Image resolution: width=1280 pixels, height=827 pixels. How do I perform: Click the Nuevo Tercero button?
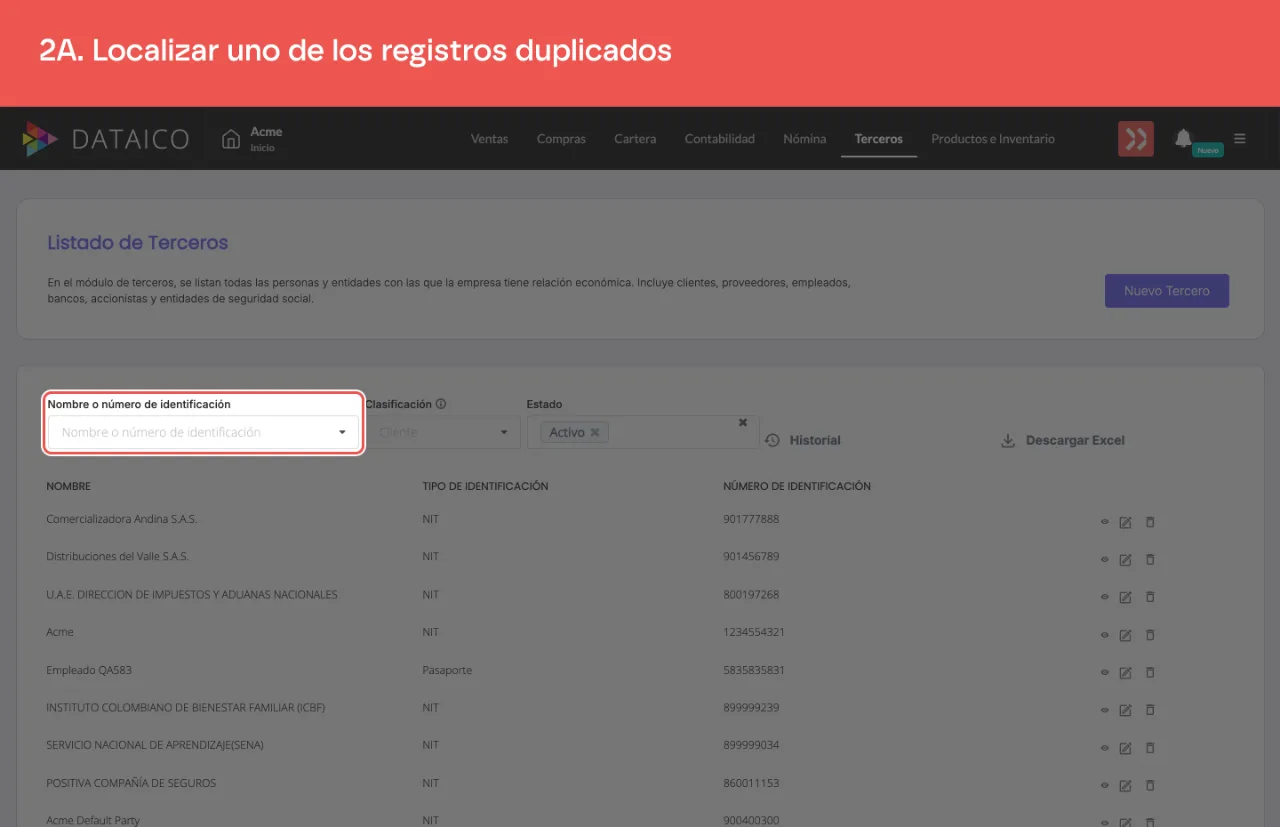click(x=1167, y=291)
